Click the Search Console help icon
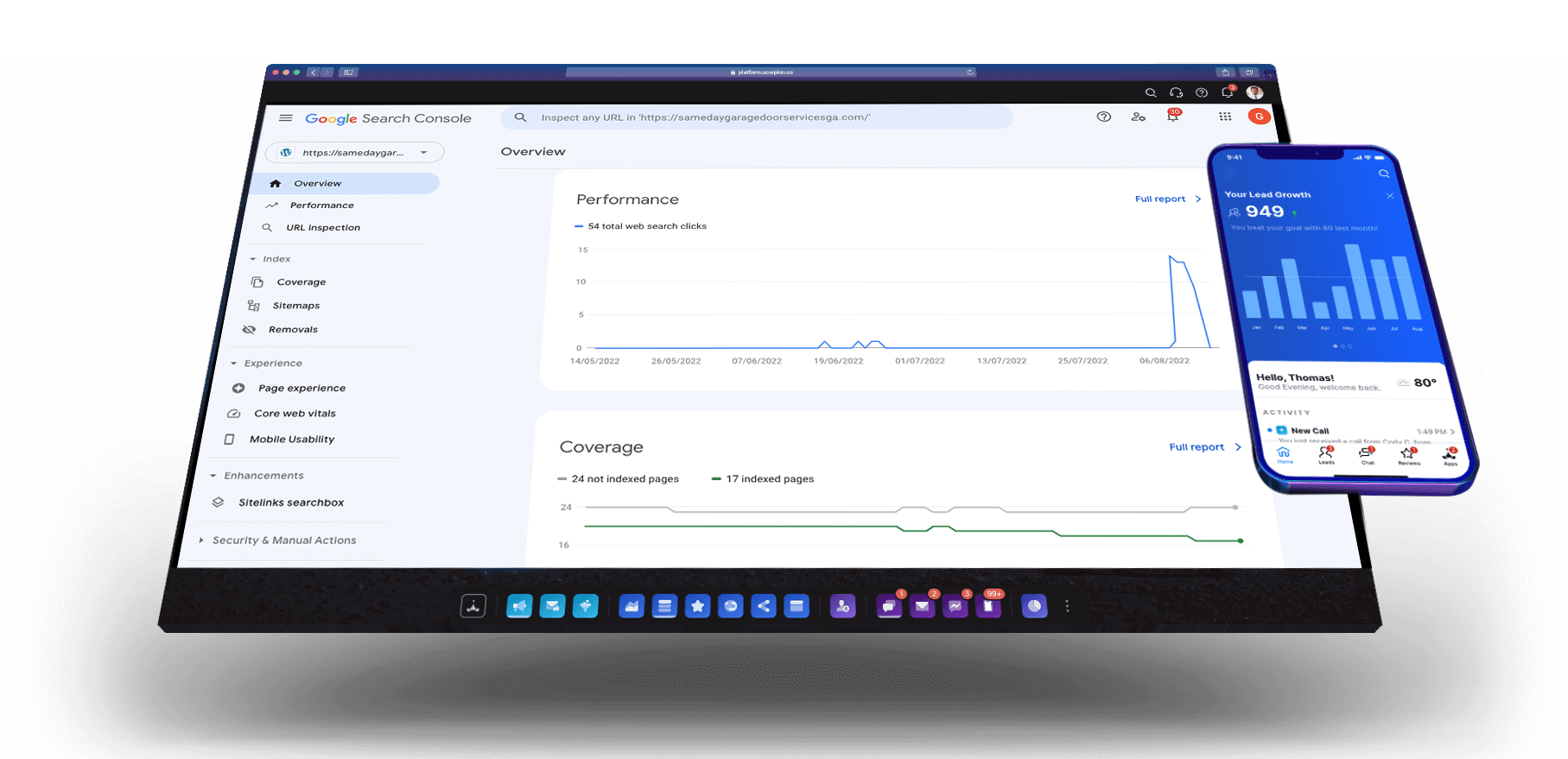 (x=1103, y=117)
